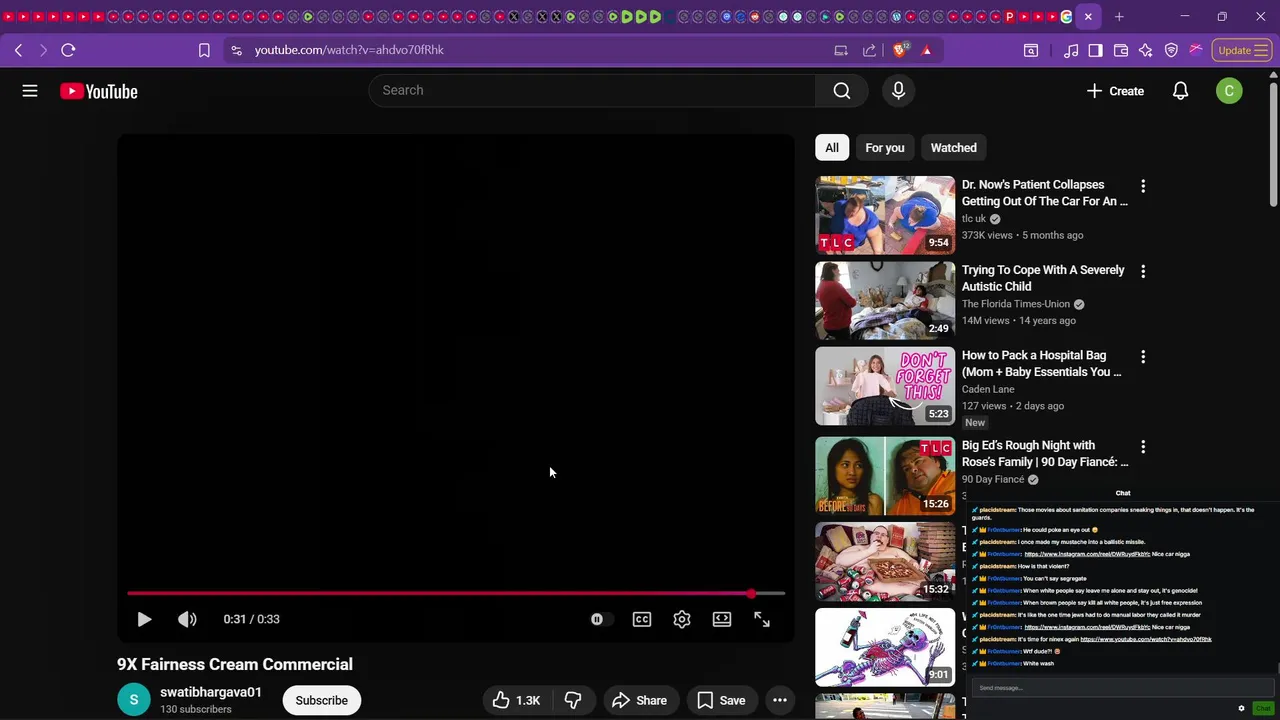This screenshot has width=1280, height=720.
Task: Open the notifications bell
Action: coord(1180,91)
